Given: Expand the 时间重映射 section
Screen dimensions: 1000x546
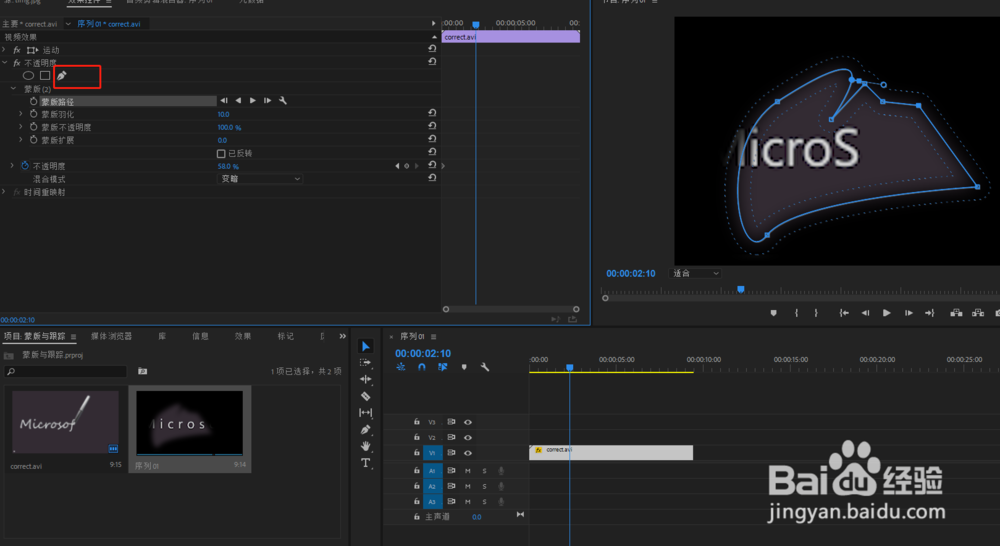Looking at the screenshot, I should click(x=4, y=192).
